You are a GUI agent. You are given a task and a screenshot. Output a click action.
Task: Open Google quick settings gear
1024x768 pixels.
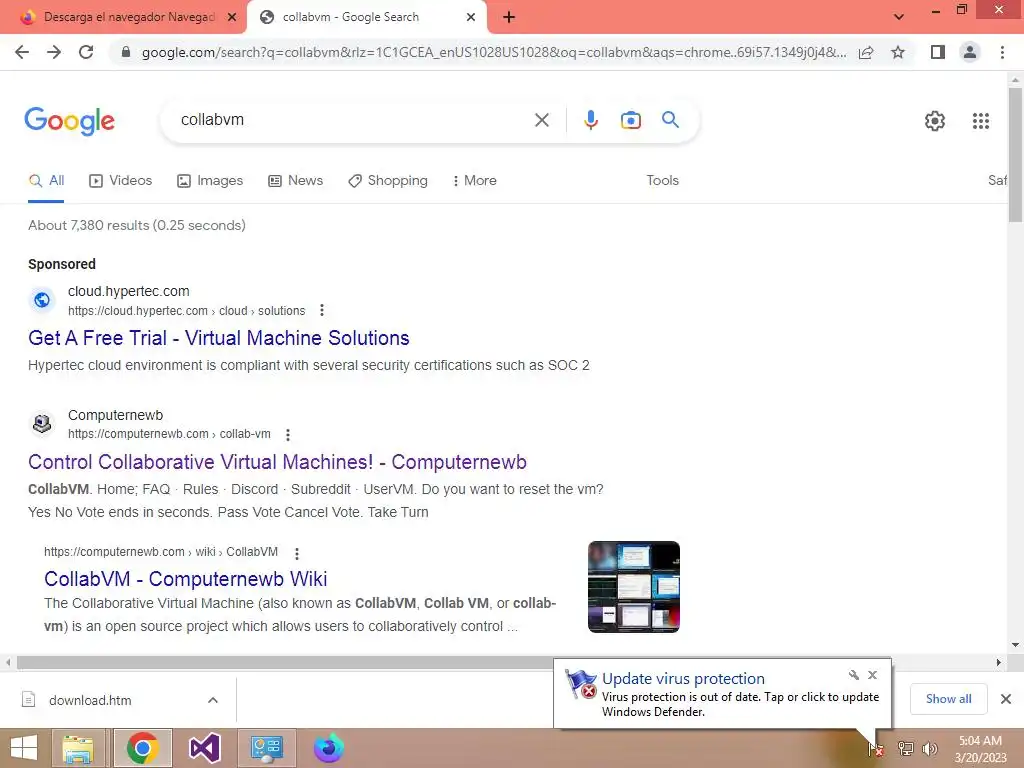935,121
